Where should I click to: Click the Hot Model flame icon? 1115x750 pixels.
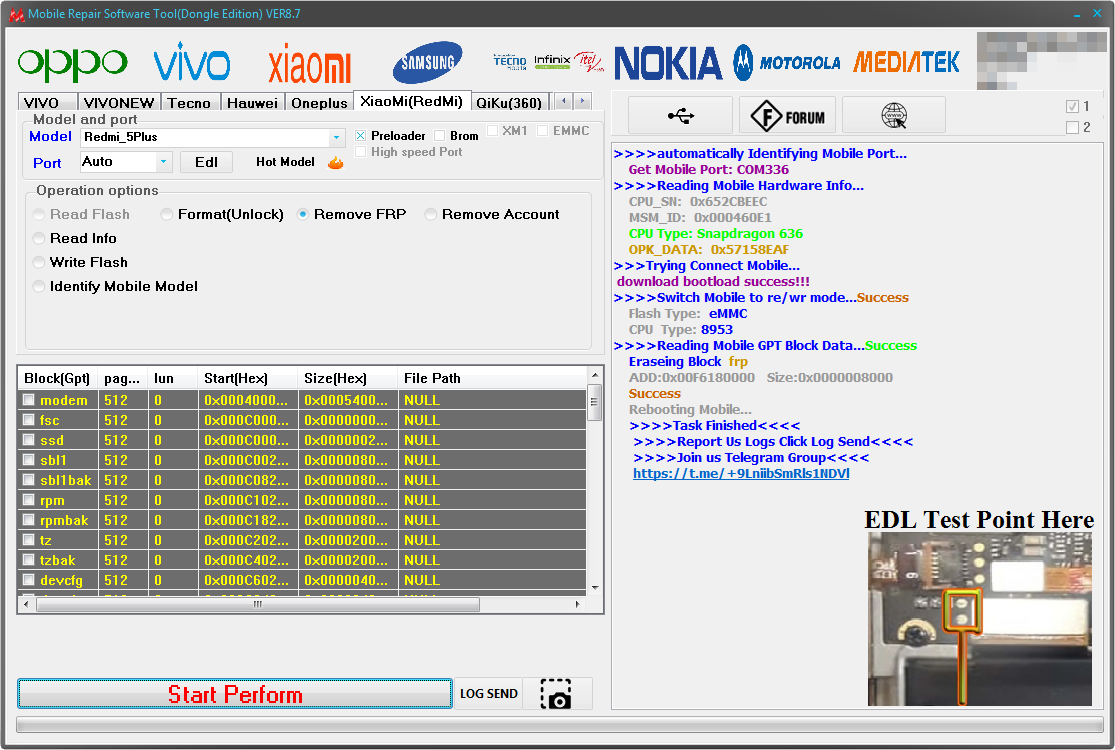point(336,163)
